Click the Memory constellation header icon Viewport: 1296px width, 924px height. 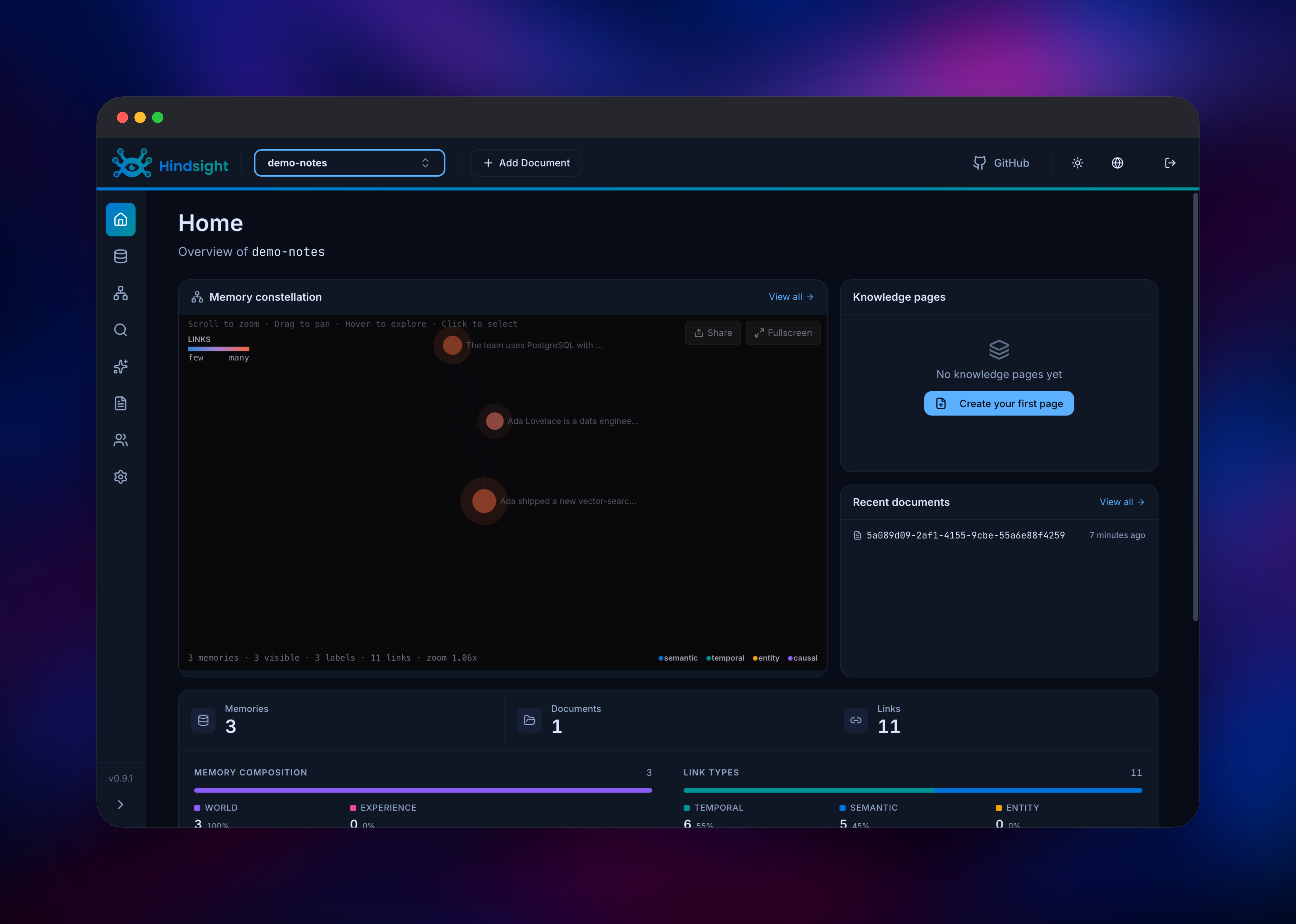[x=197, y=297]
